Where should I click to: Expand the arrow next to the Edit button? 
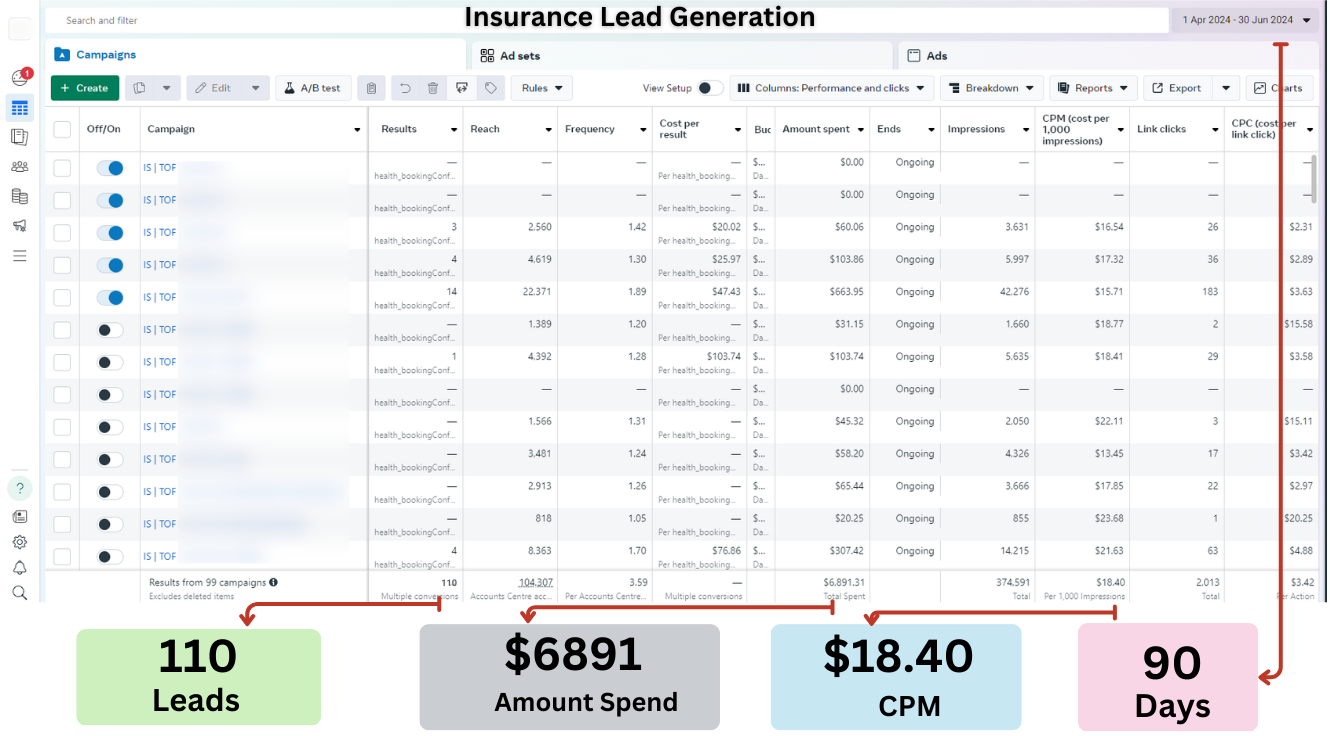[x=256, y=88]
